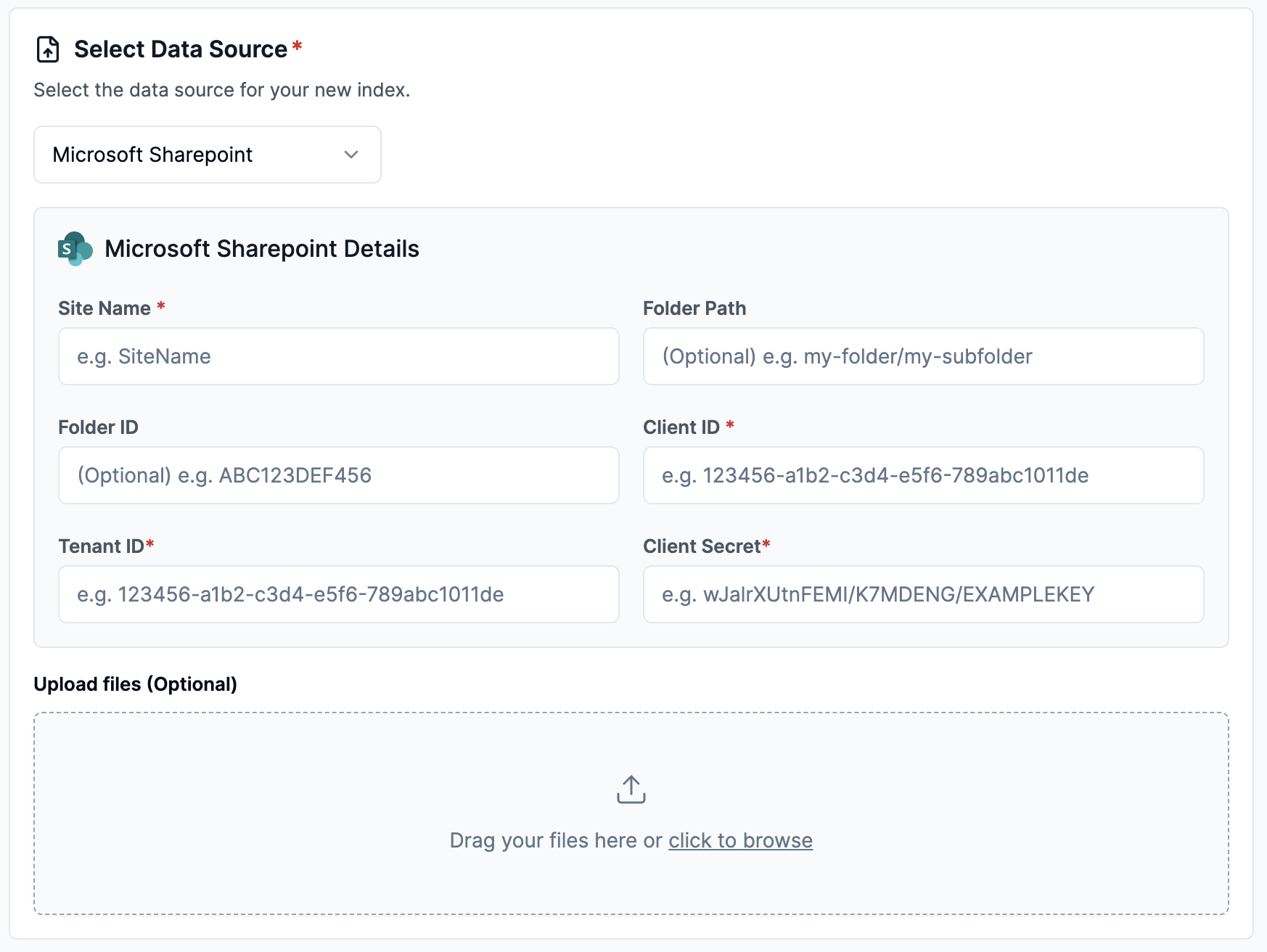Click the 'Client Secret' field label

[702, 546]
